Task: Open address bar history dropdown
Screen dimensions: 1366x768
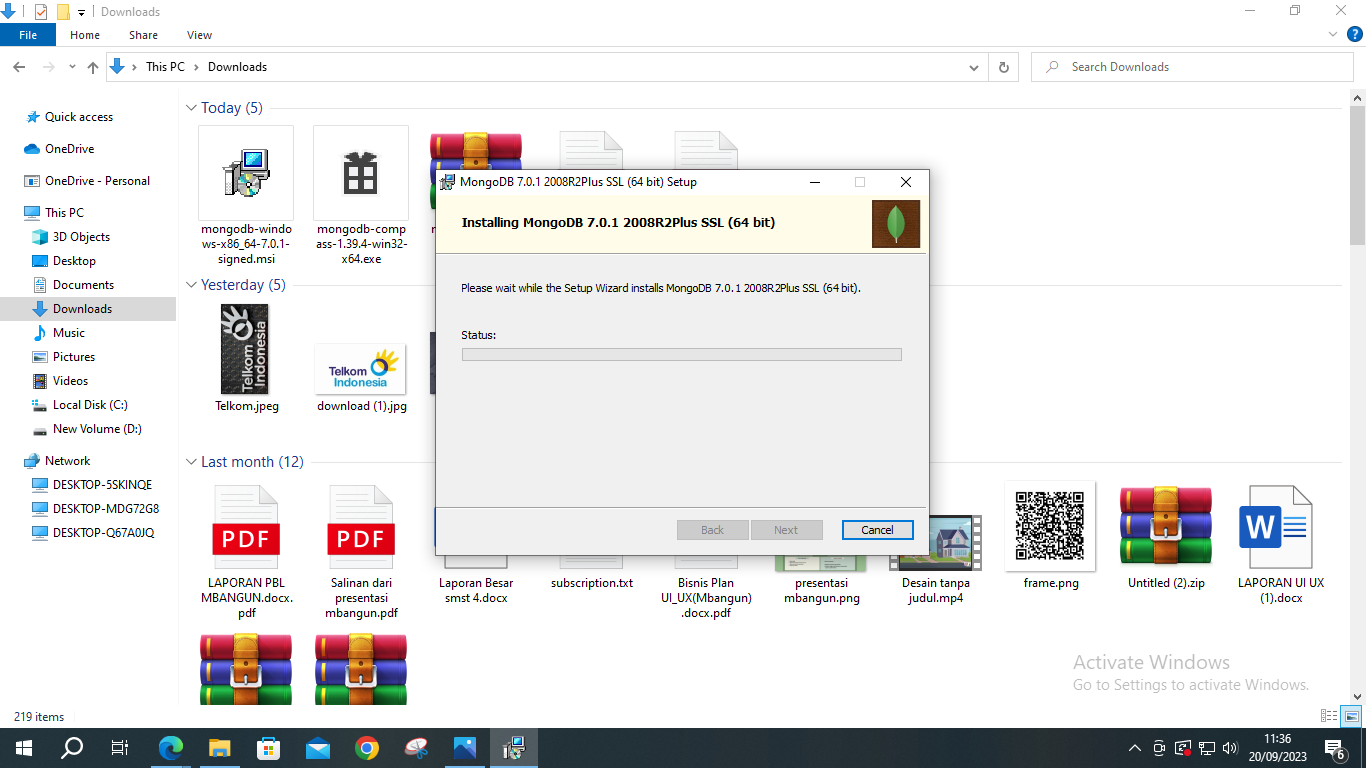Action: pyautogui.click(x=974, y=67)
